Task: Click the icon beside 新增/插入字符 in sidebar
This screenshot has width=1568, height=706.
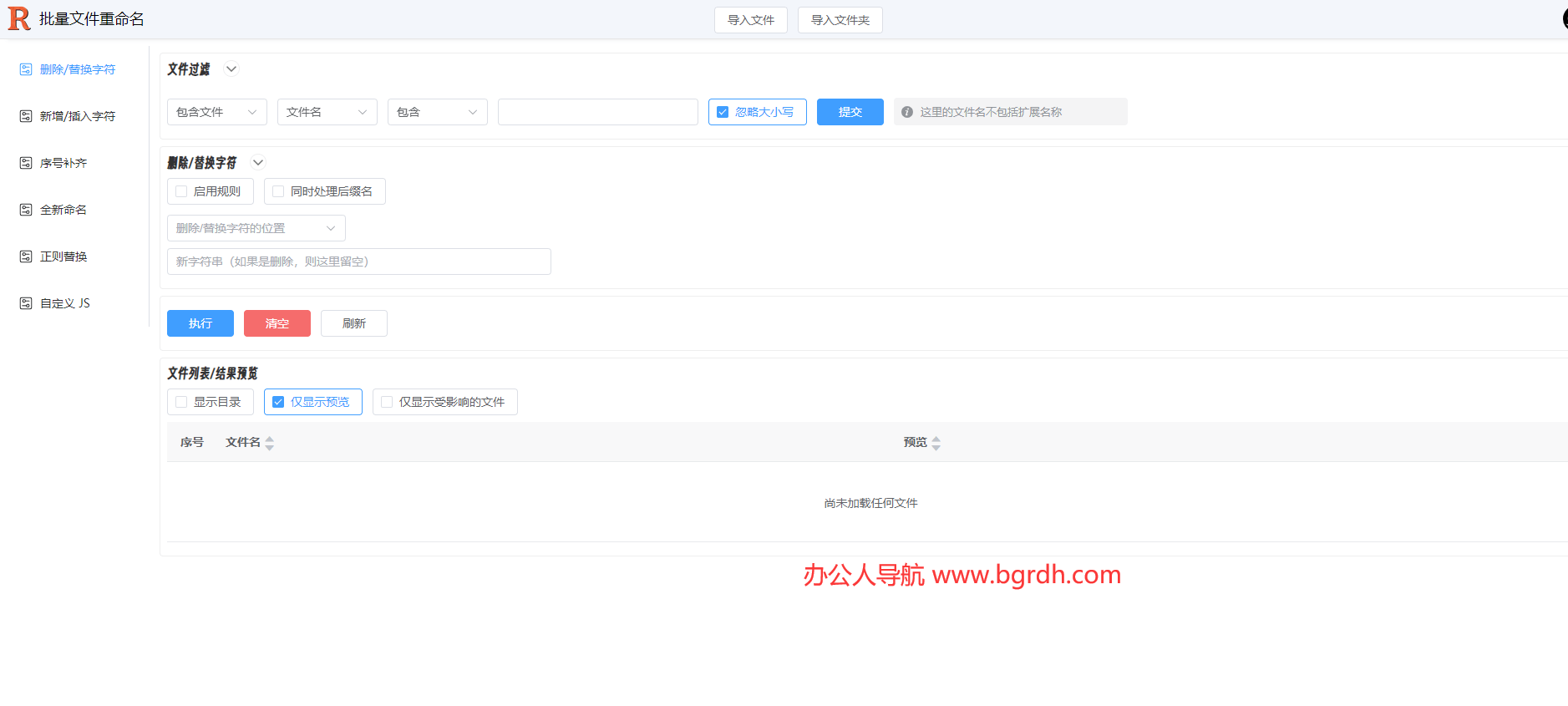Action: [26, 116]
